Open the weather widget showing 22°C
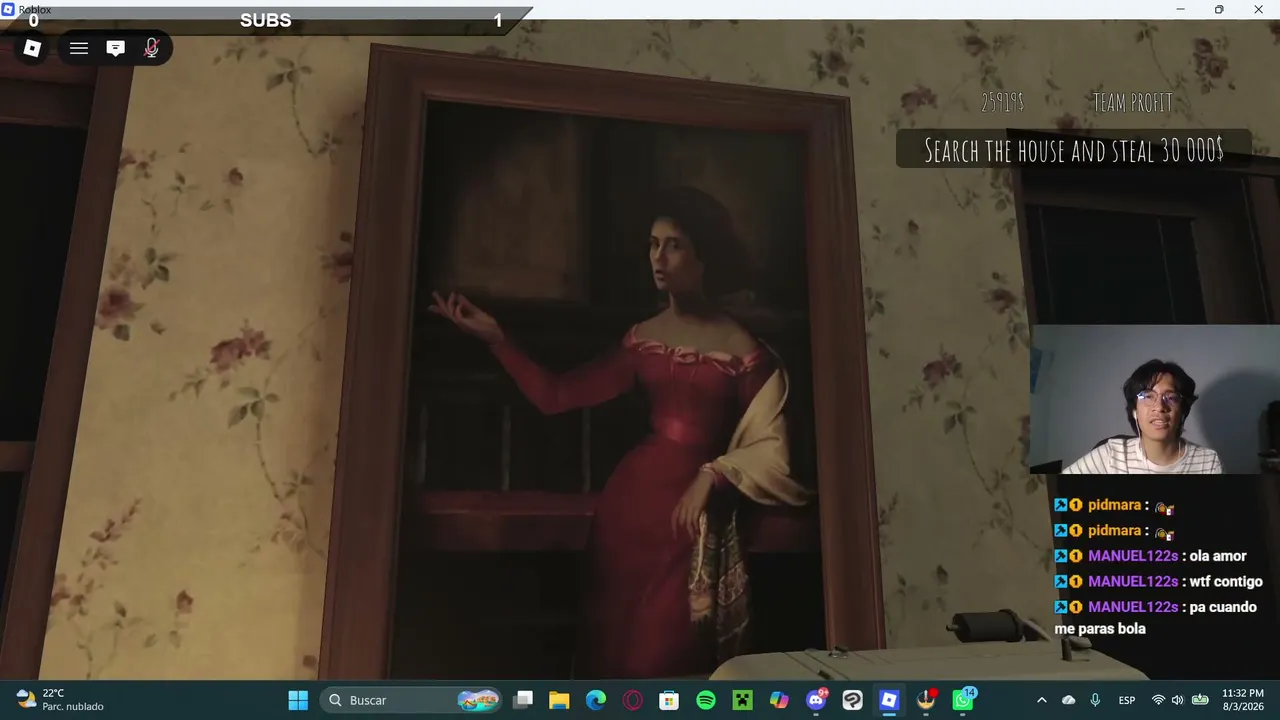This screenshot has width=1280, height=720. click(x=60, y=700)
